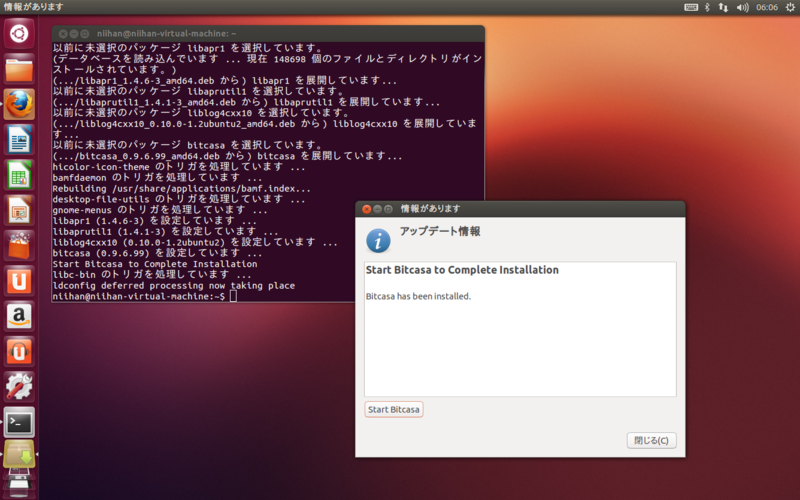
Task: Click the blue info icon in dialog
Action: [378, 241]
